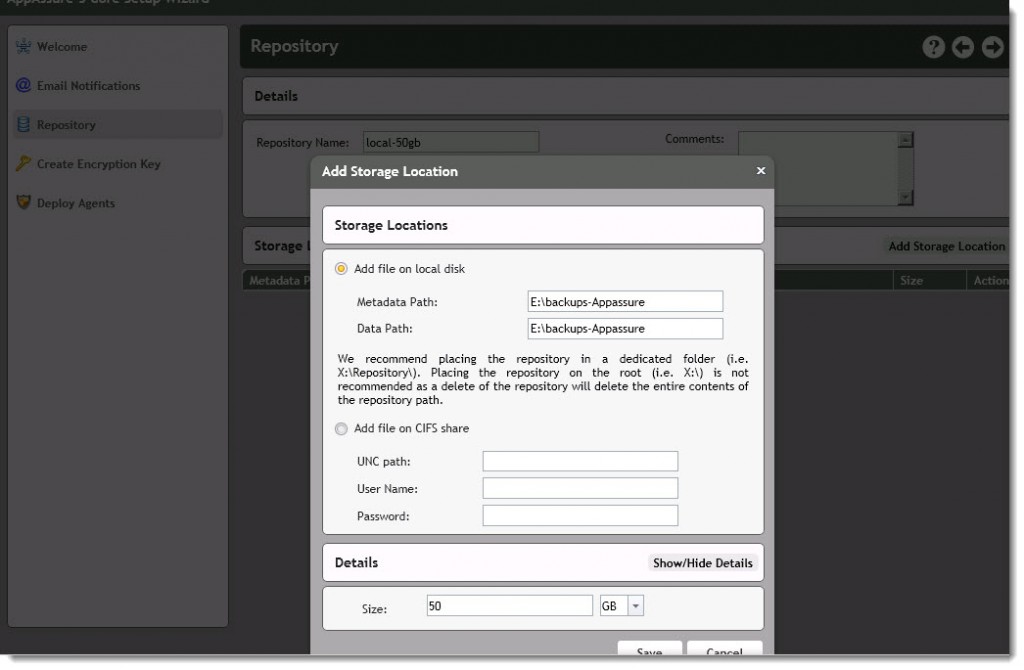
Task: Click the Create Encryption Key wrench icon
Action: click(x=22, y=163)
